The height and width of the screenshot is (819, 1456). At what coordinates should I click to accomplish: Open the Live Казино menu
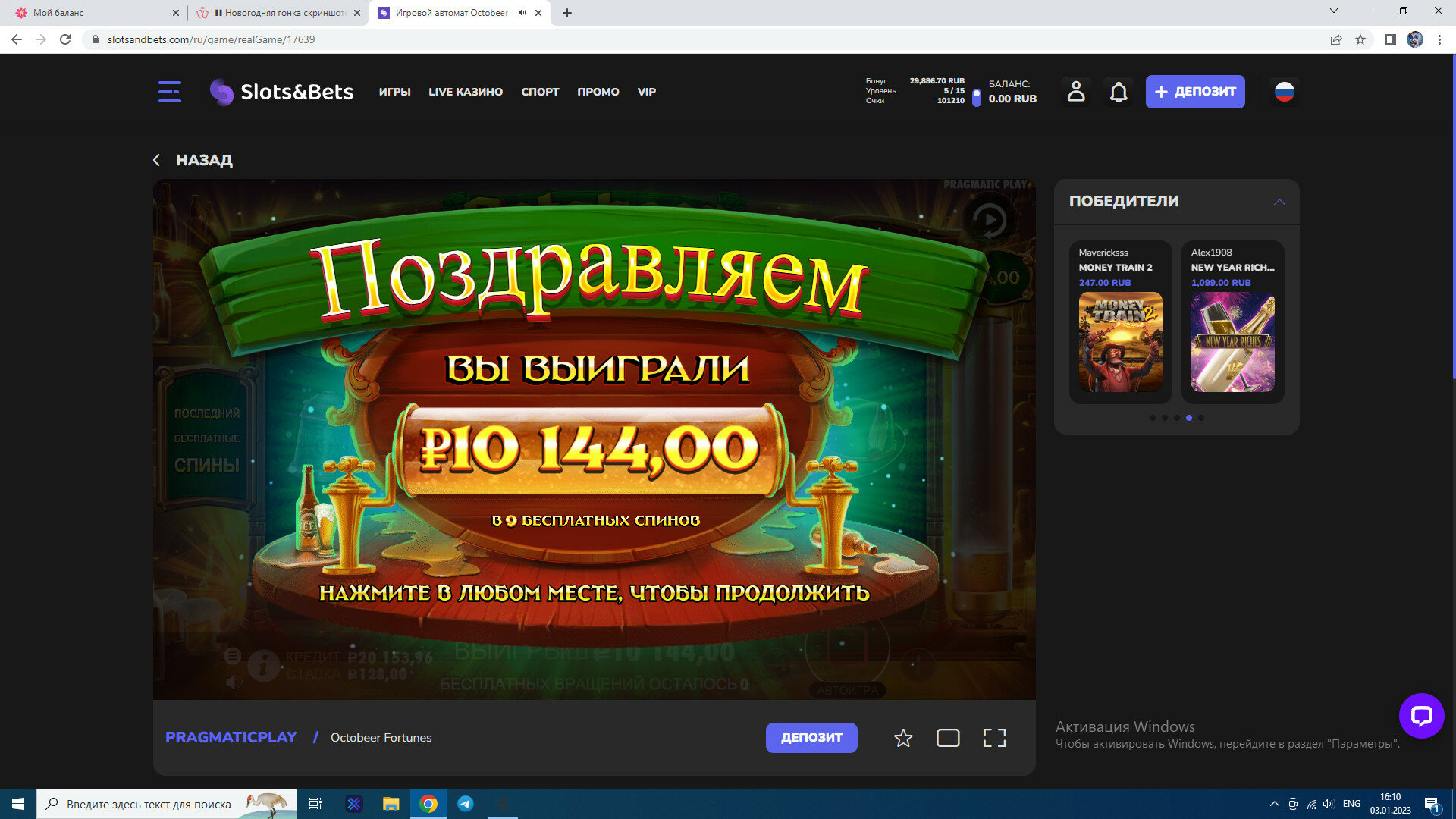pos(465,92)
